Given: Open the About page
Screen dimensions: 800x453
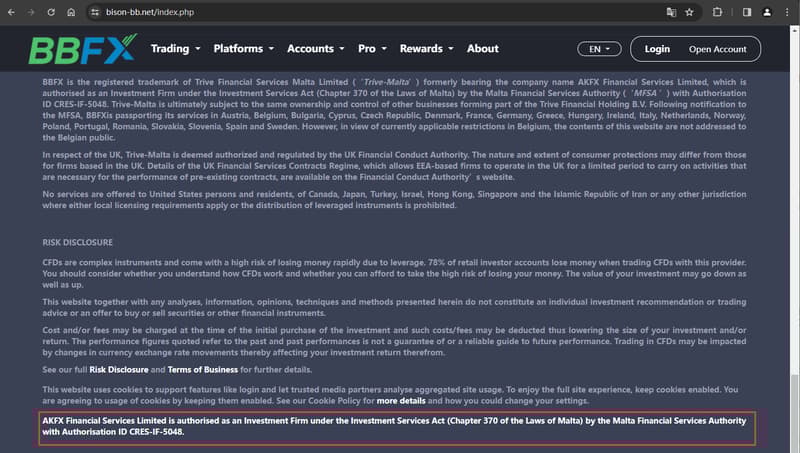Looking at the screenshot, I should click(x=483, y=48).
